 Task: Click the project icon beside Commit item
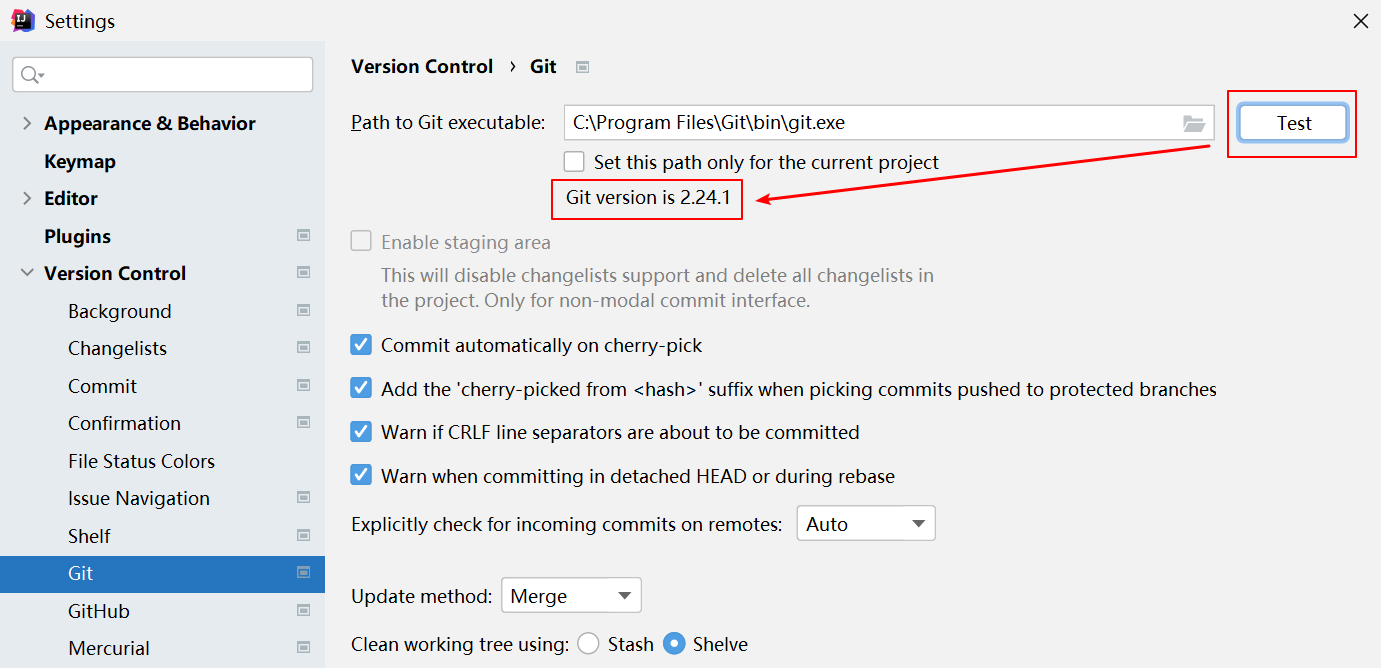tap(303, 386)
